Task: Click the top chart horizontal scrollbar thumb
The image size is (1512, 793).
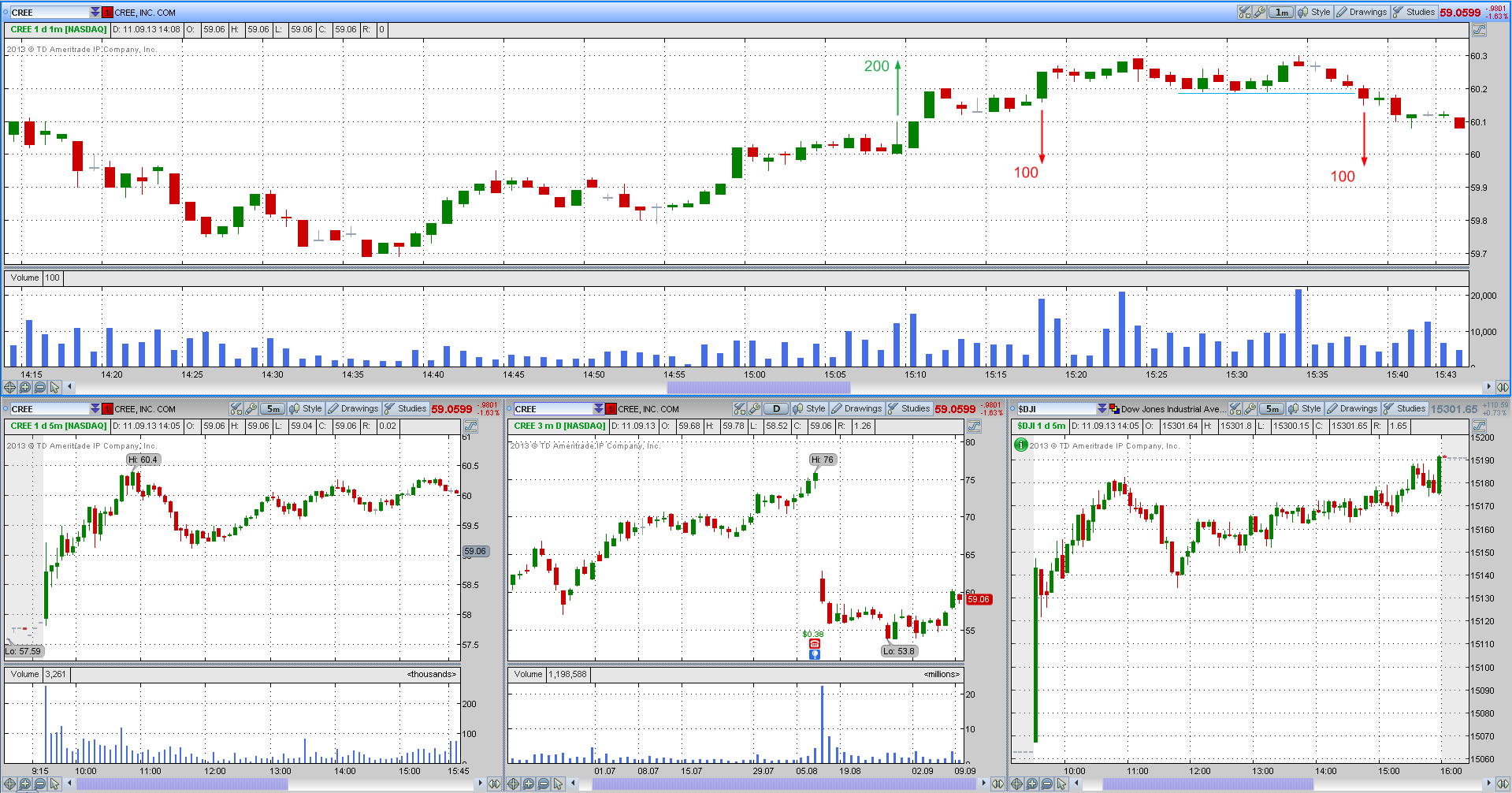Action: 759,387
